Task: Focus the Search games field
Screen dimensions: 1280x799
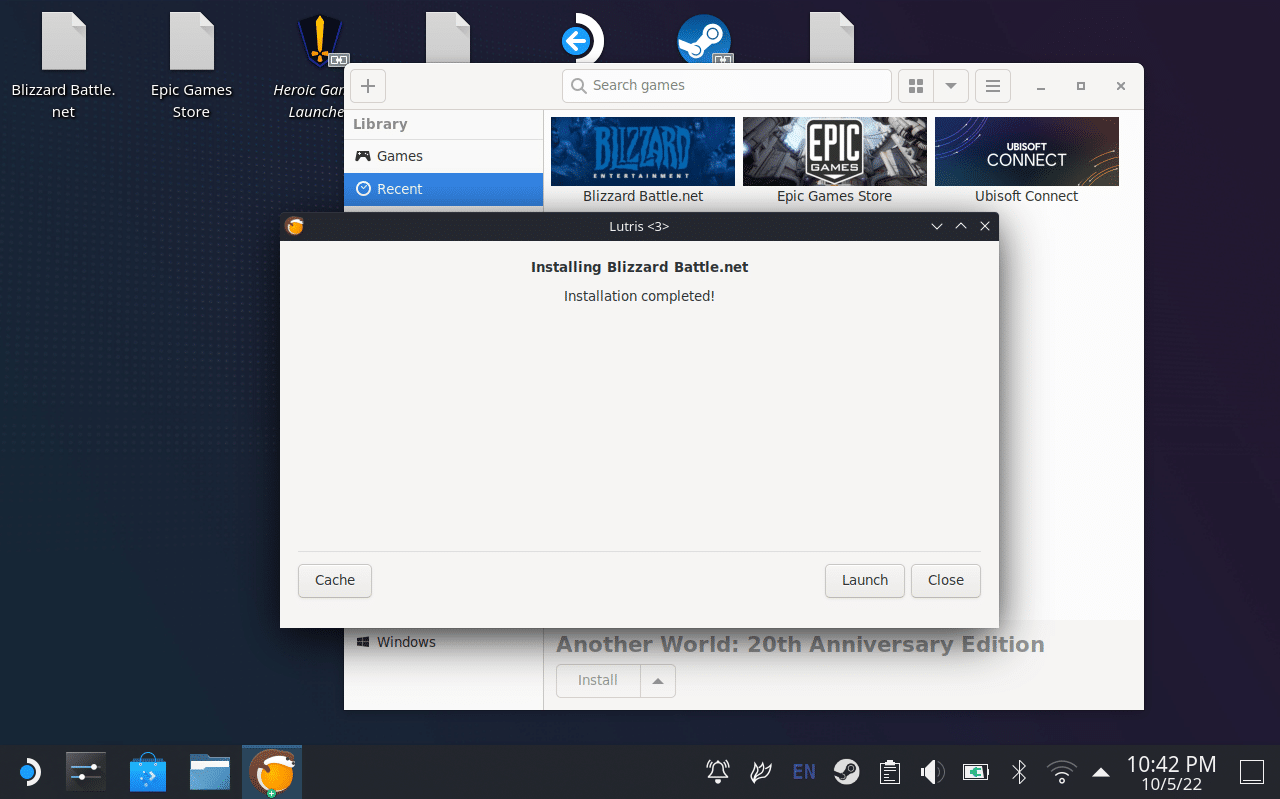Action: click(x=726, y=86)
